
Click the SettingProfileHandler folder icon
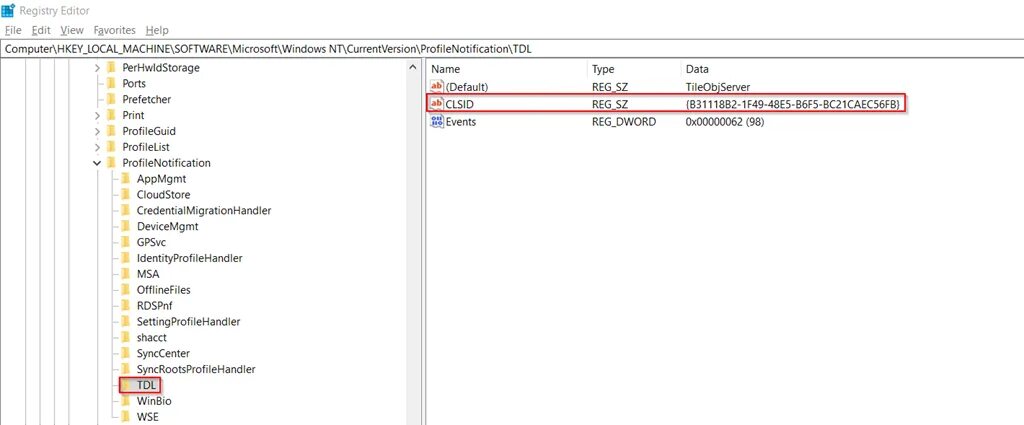126,322
